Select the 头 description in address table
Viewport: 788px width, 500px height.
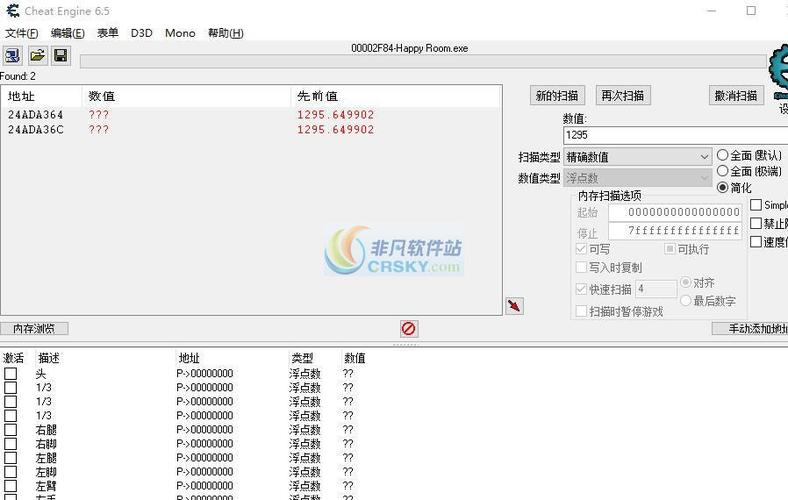click(41, 373)
